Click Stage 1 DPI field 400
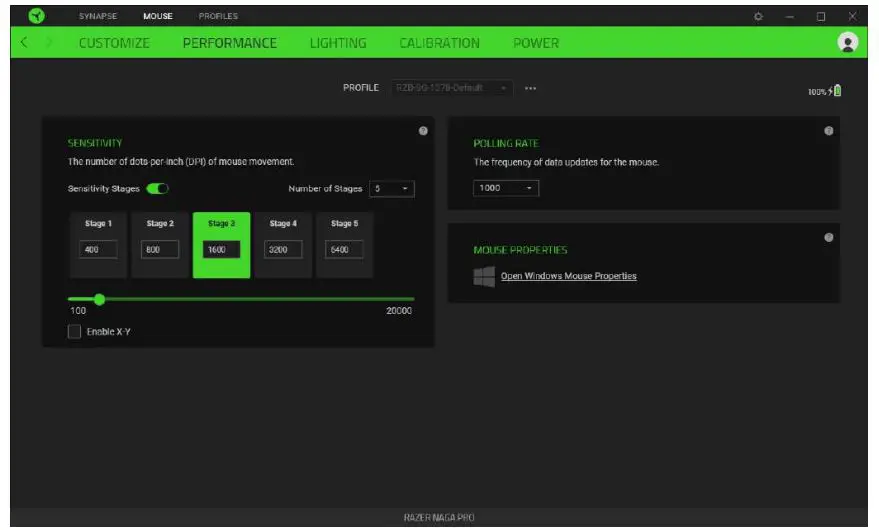 98,250
